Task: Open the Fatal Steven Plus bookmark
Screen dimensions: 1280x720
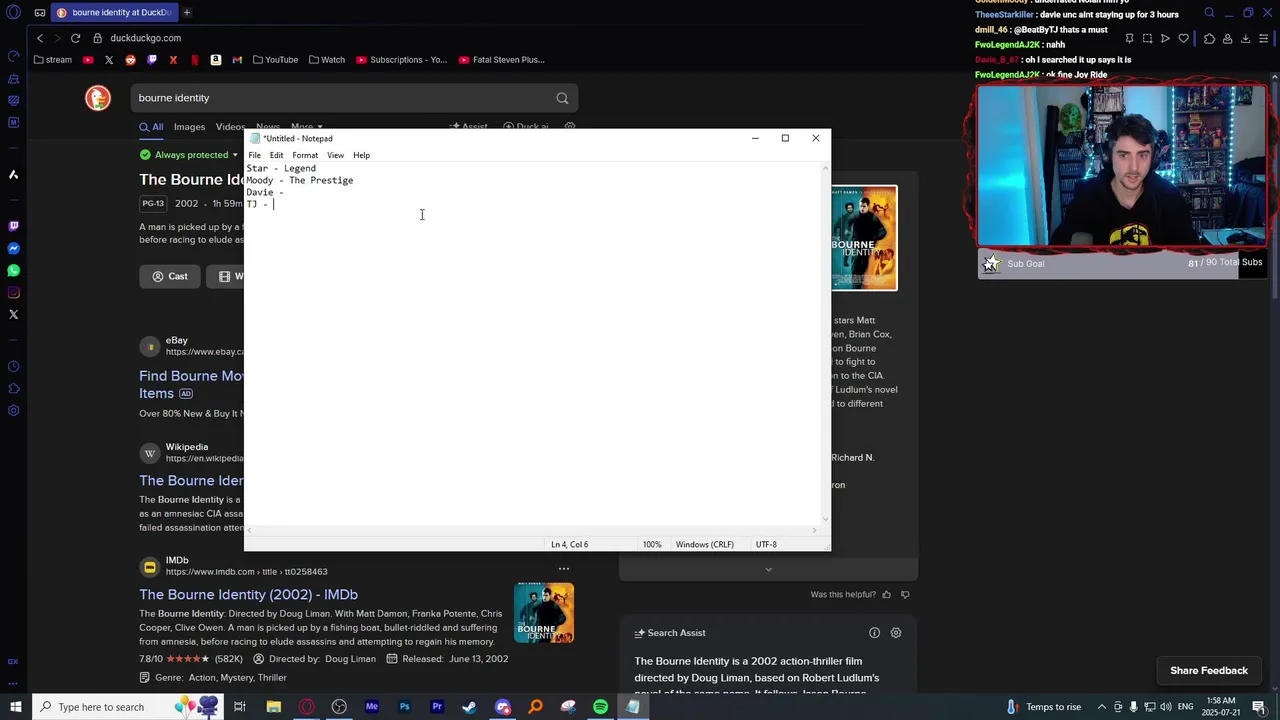Action: pyautogui.click(x=501, y=60)
